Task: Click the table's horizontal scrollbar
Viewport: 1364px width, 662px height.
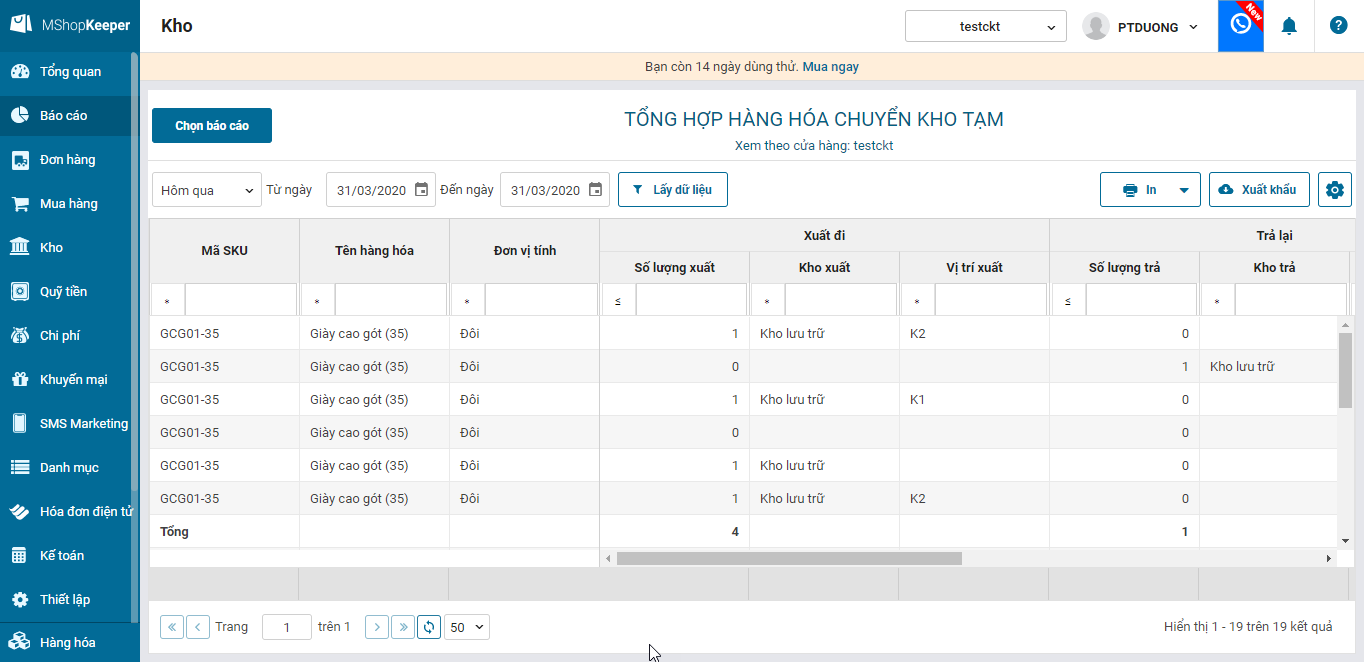Action: [x=789, y=559]
